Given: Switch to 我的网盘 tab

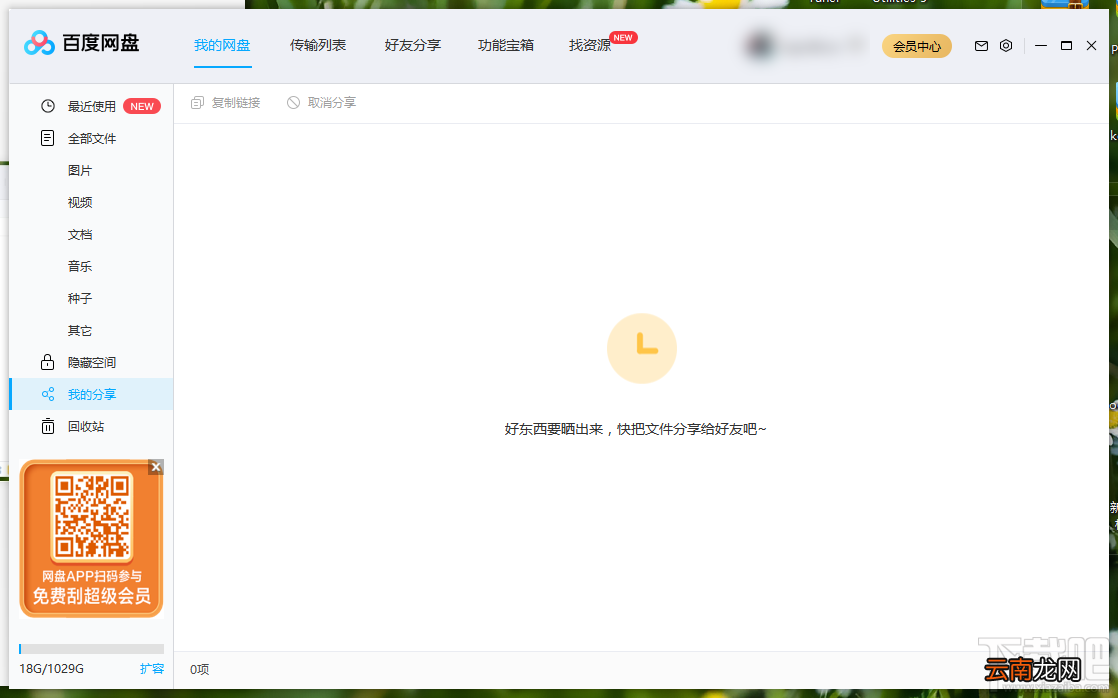Looking at the screenshot, I should point(222,46).
